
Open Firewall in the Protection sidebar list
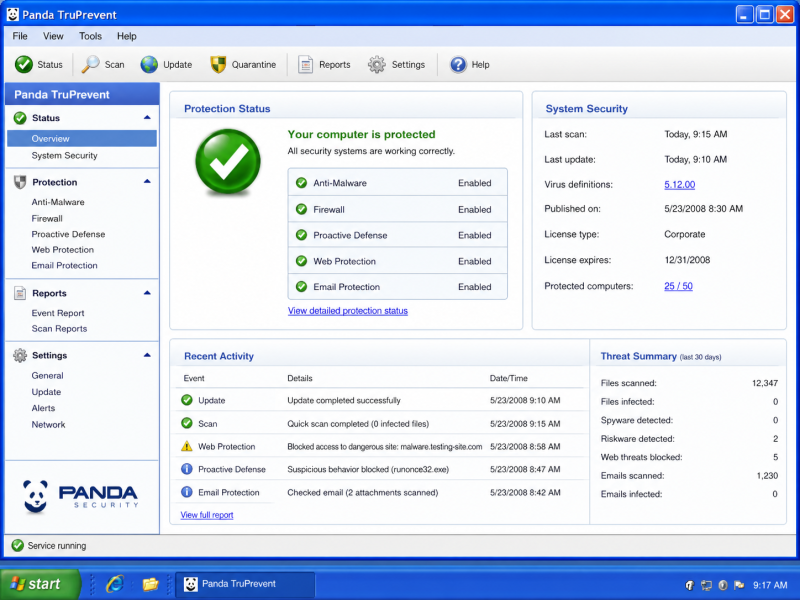pos(47,218)
